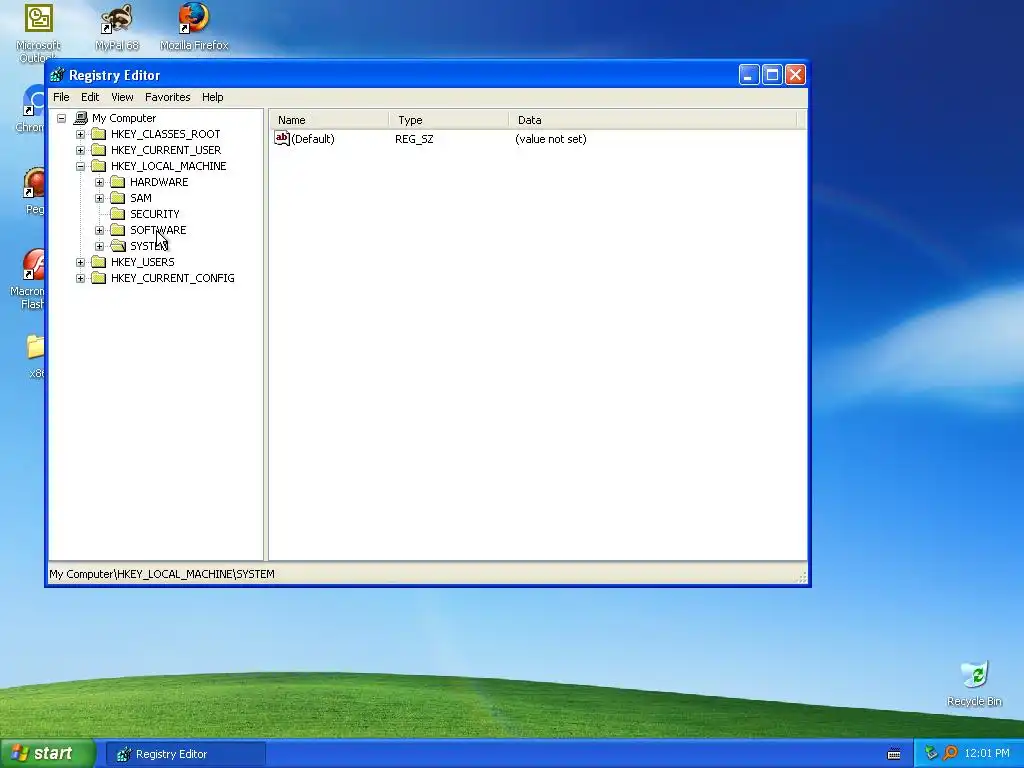1024x768 pixels.
Task: Select the HKEY_CURRENT_USER label
Action: pyautogui.click(x=166, y=150)
